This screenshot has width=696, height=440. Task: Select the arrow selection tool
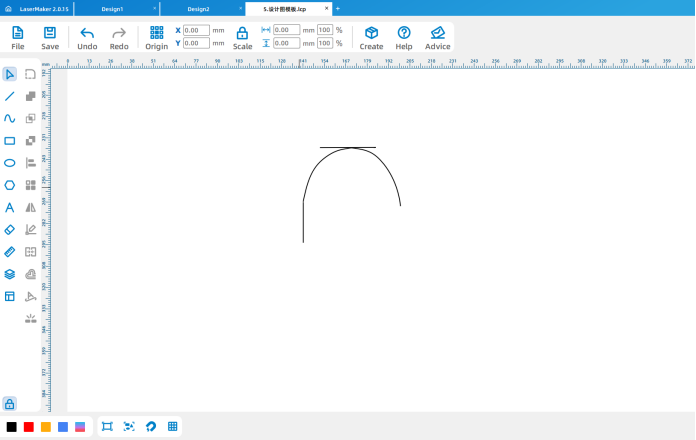click(10, 74)
